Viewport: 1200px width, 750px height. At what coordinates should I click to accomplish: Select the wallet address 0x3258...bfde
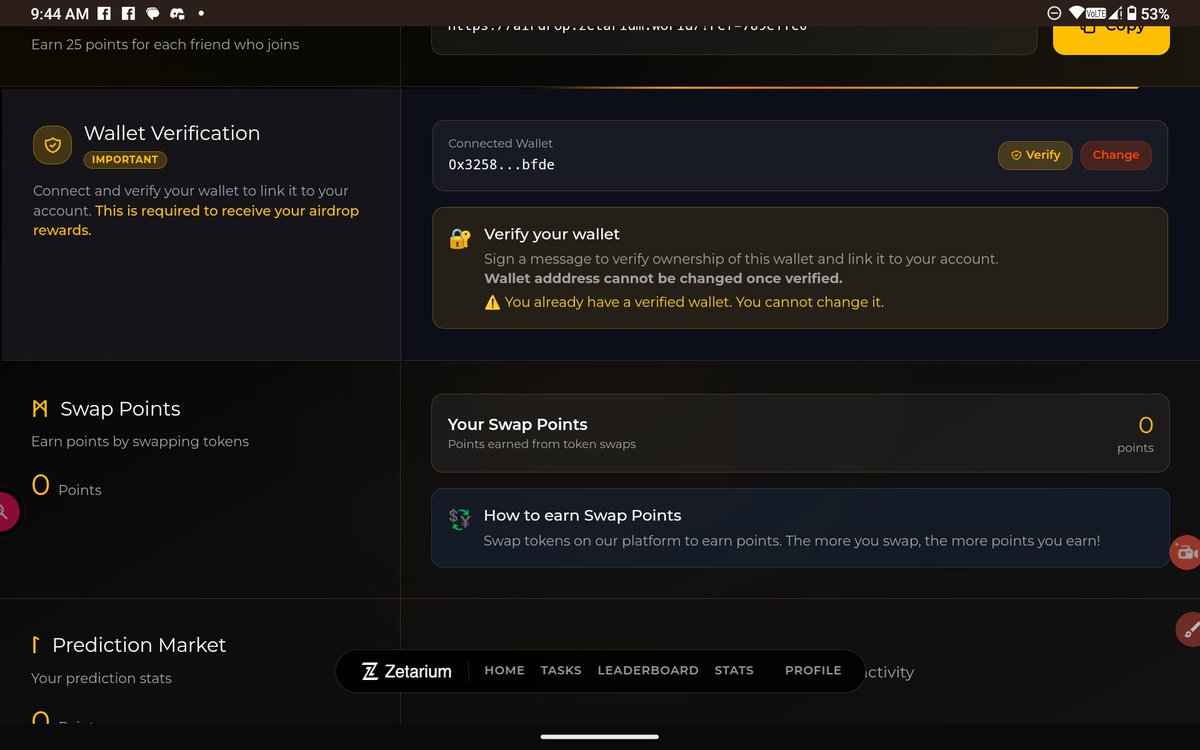(x=501, y=165)
